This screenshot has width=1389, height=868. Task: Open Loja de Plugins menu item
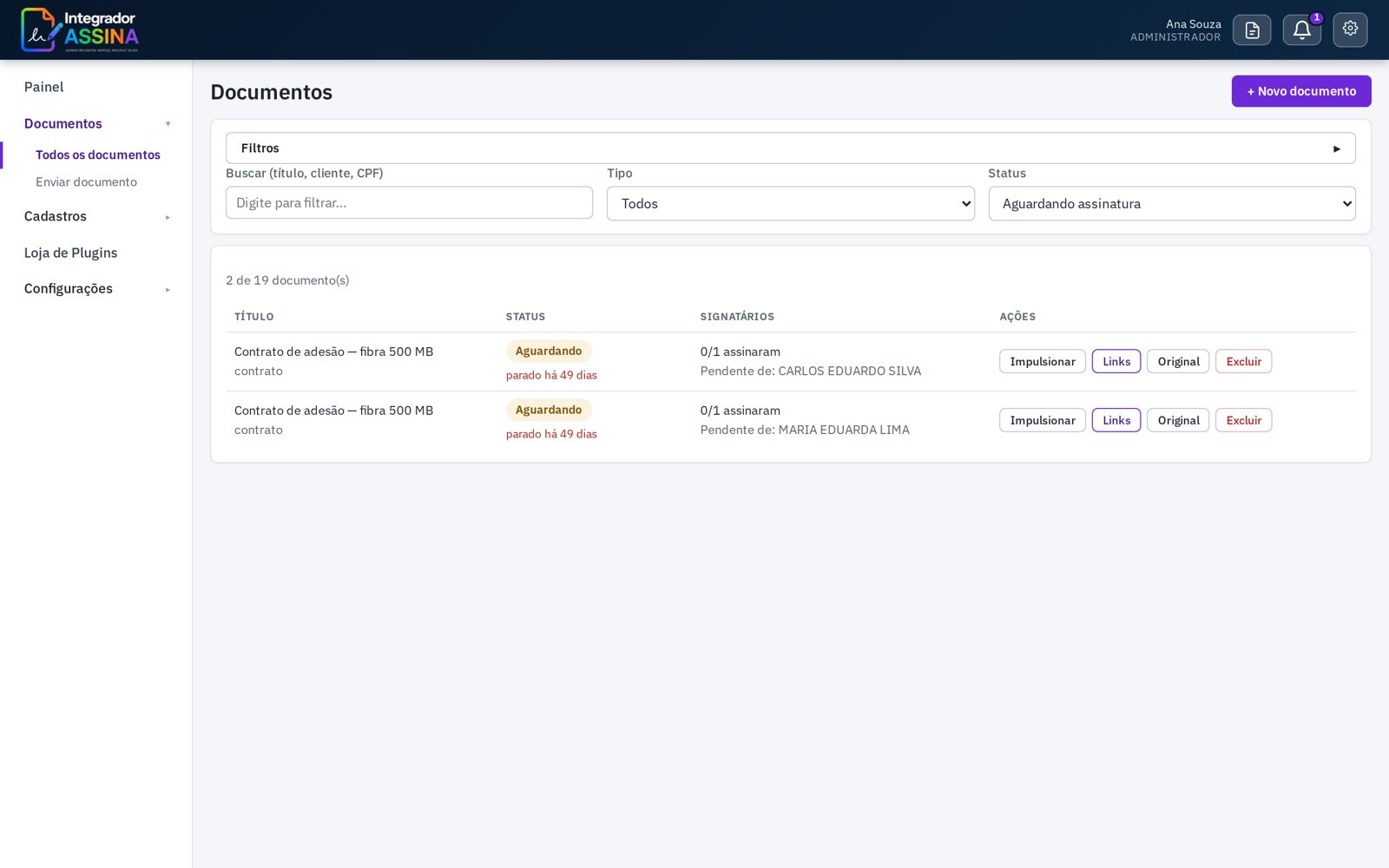coord(70,253)
